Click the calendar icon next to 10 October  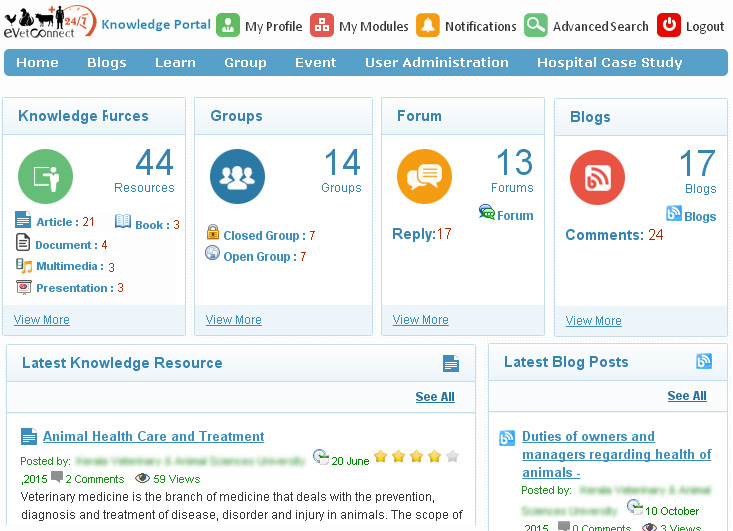pos(634,507)
